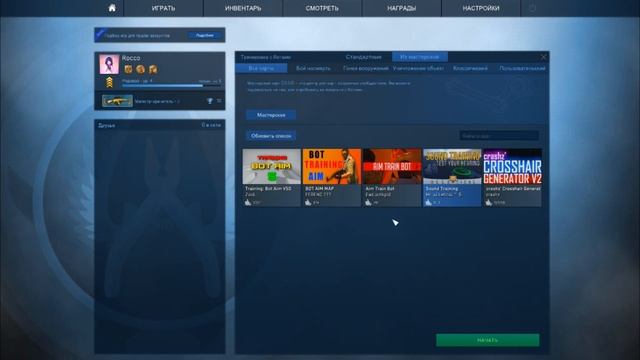Select the Training: Bot Aim V5C map thumbnail

point(271,167)
